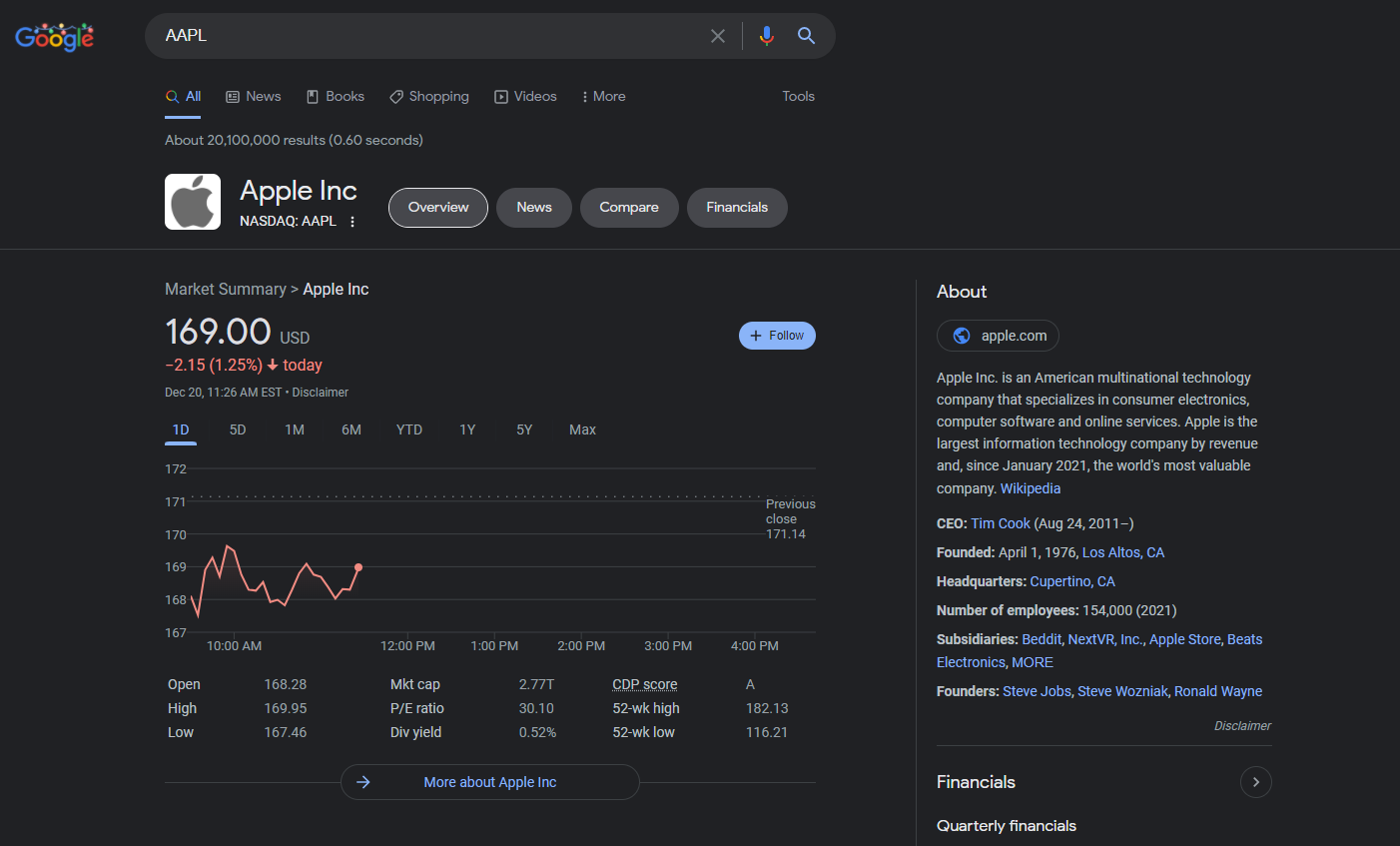Select the All search tab

[183, 97]
